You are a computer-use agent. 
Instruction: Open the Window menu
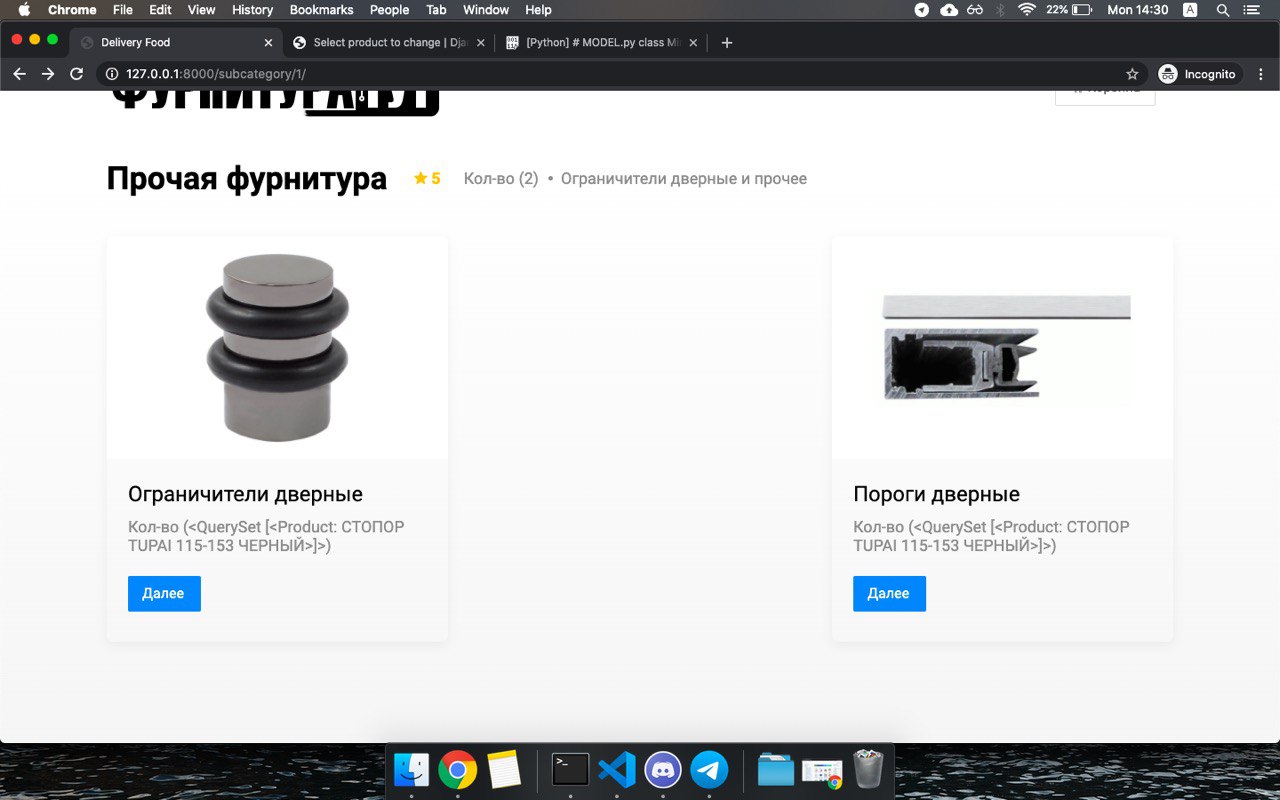point(484,10)
